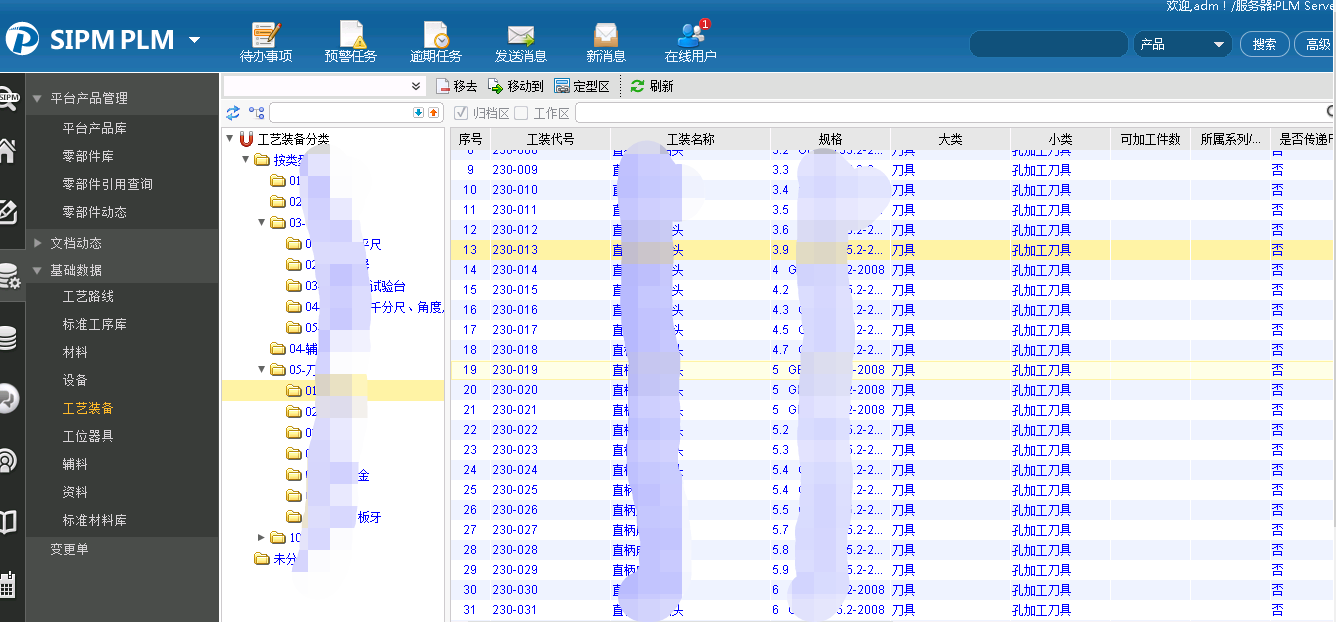This screenshot has height=622, width=1336.
Task: Select 标准材料库 in the sidebar menu
Action: (94, 521)
